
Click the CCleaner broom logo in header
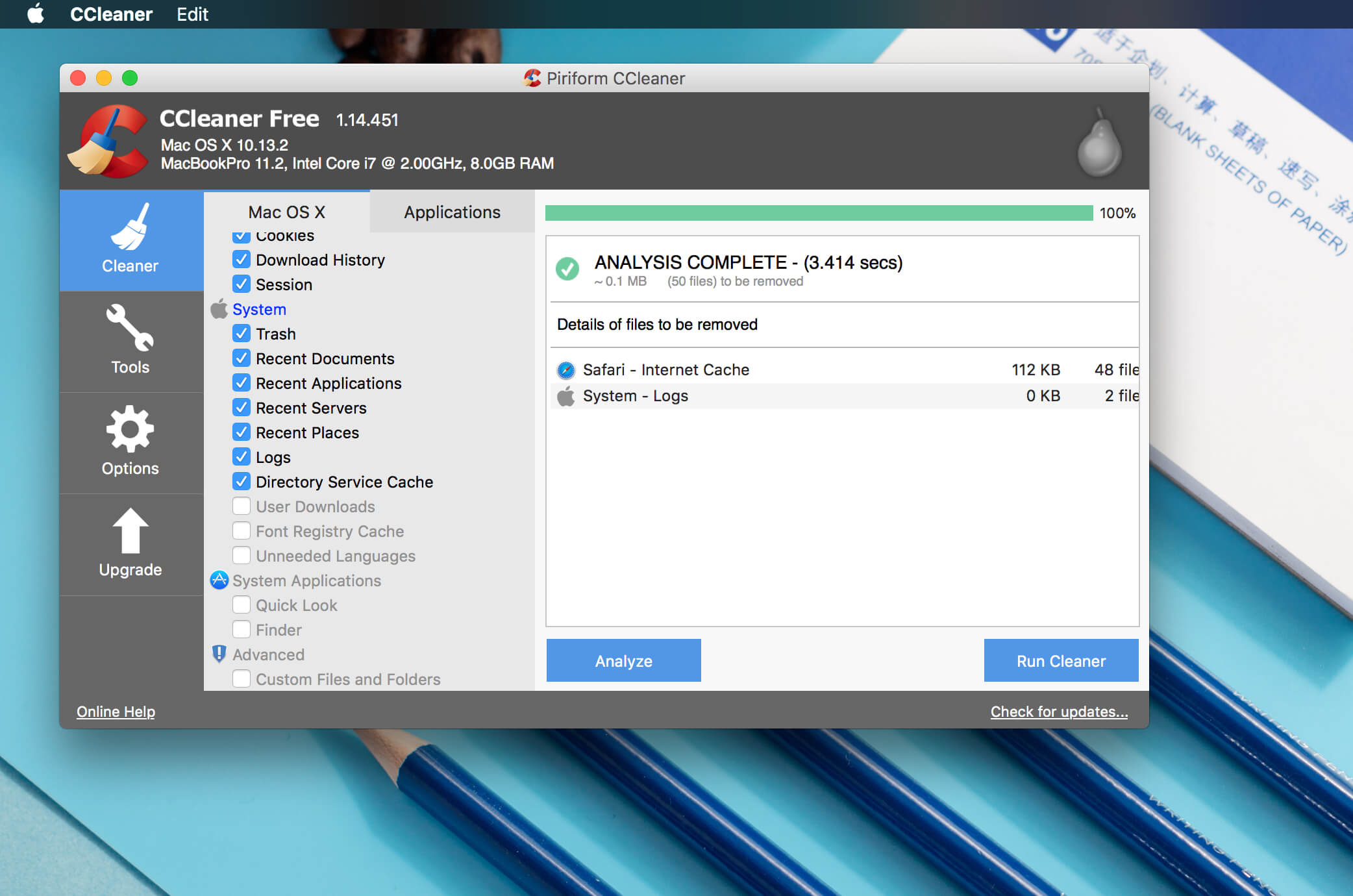(108, 141)
